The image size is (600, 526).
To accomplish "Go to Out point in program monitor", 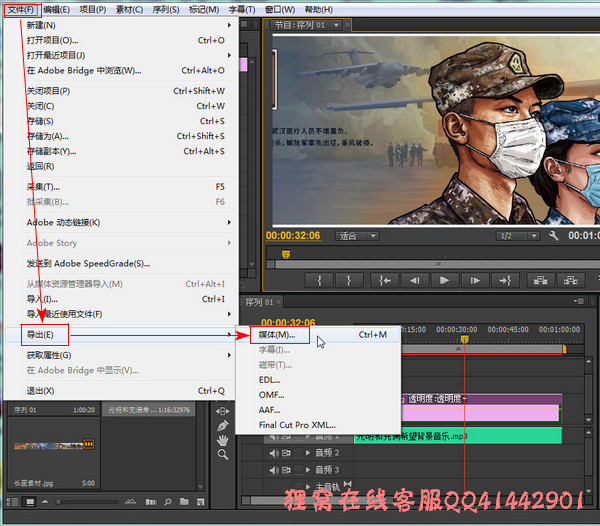I will pos(505,281).
